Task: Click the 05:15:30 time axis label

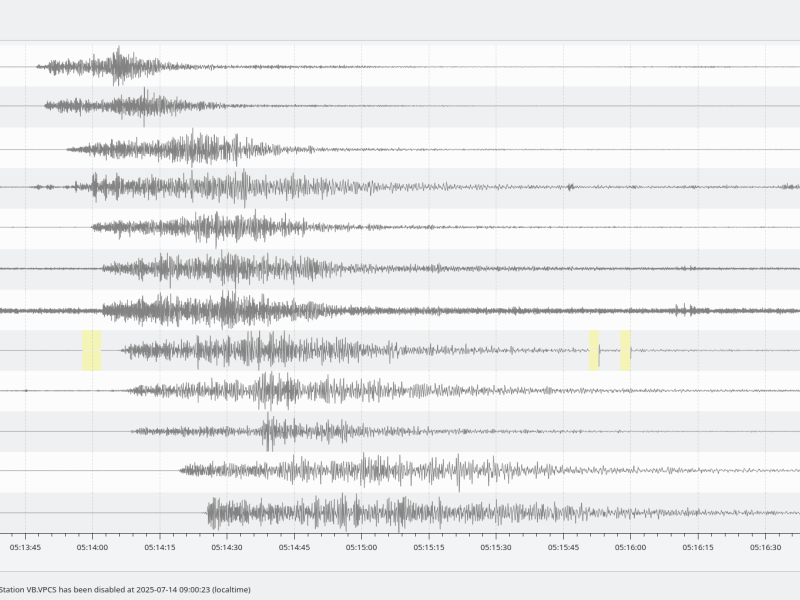Action: [x=496, y=547]
